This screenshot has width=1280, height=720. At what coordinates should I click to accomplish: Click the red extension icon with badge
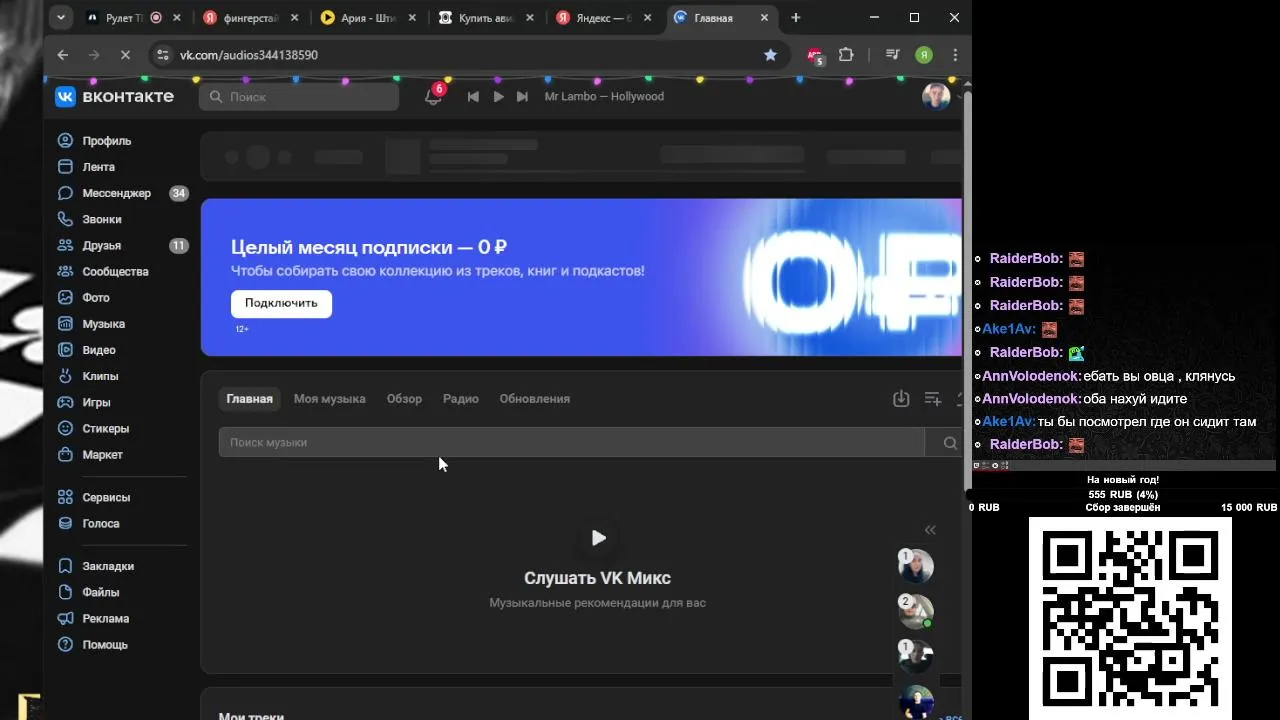pos(815,56)
